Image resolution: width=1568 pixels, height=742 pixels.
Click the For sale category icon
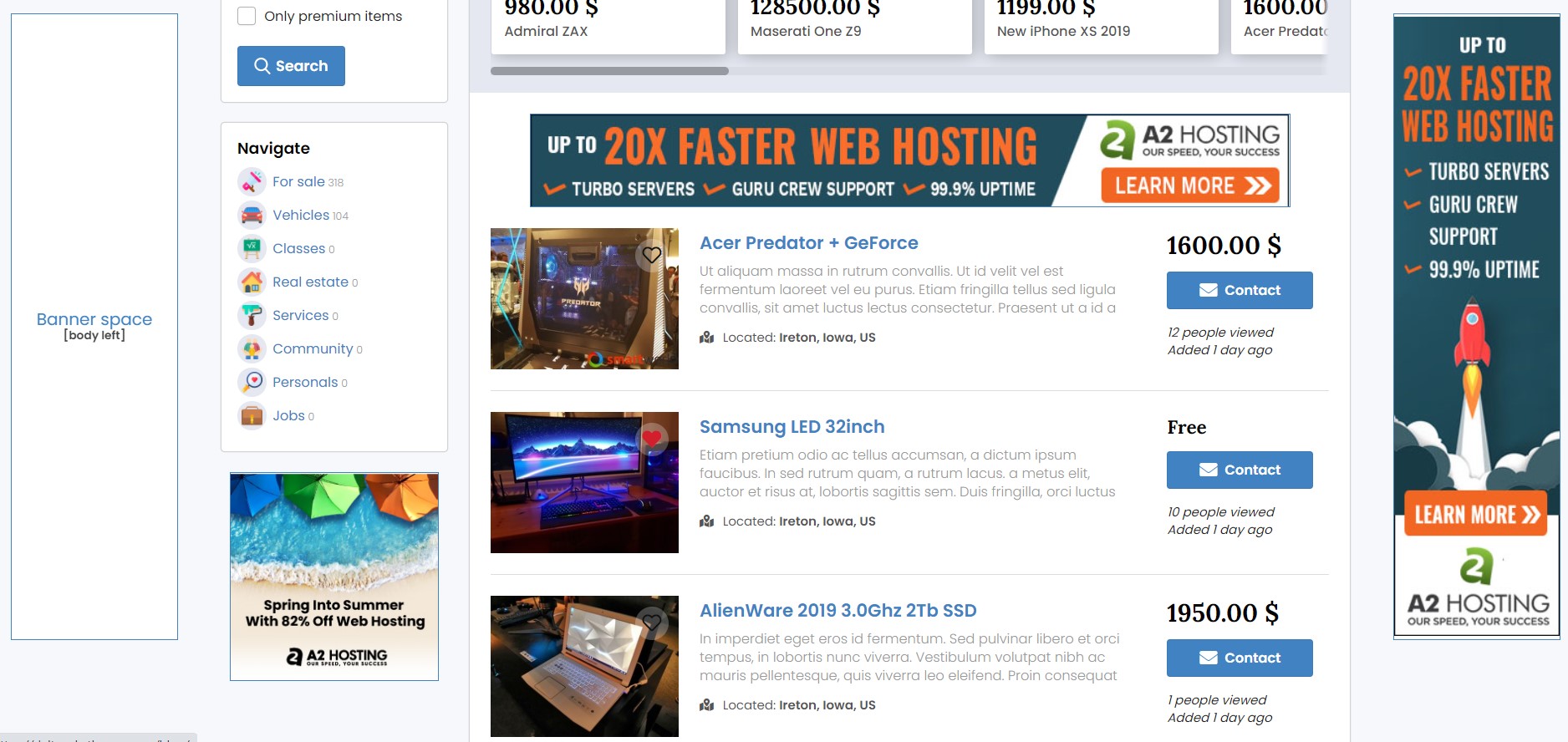point(252,181)
